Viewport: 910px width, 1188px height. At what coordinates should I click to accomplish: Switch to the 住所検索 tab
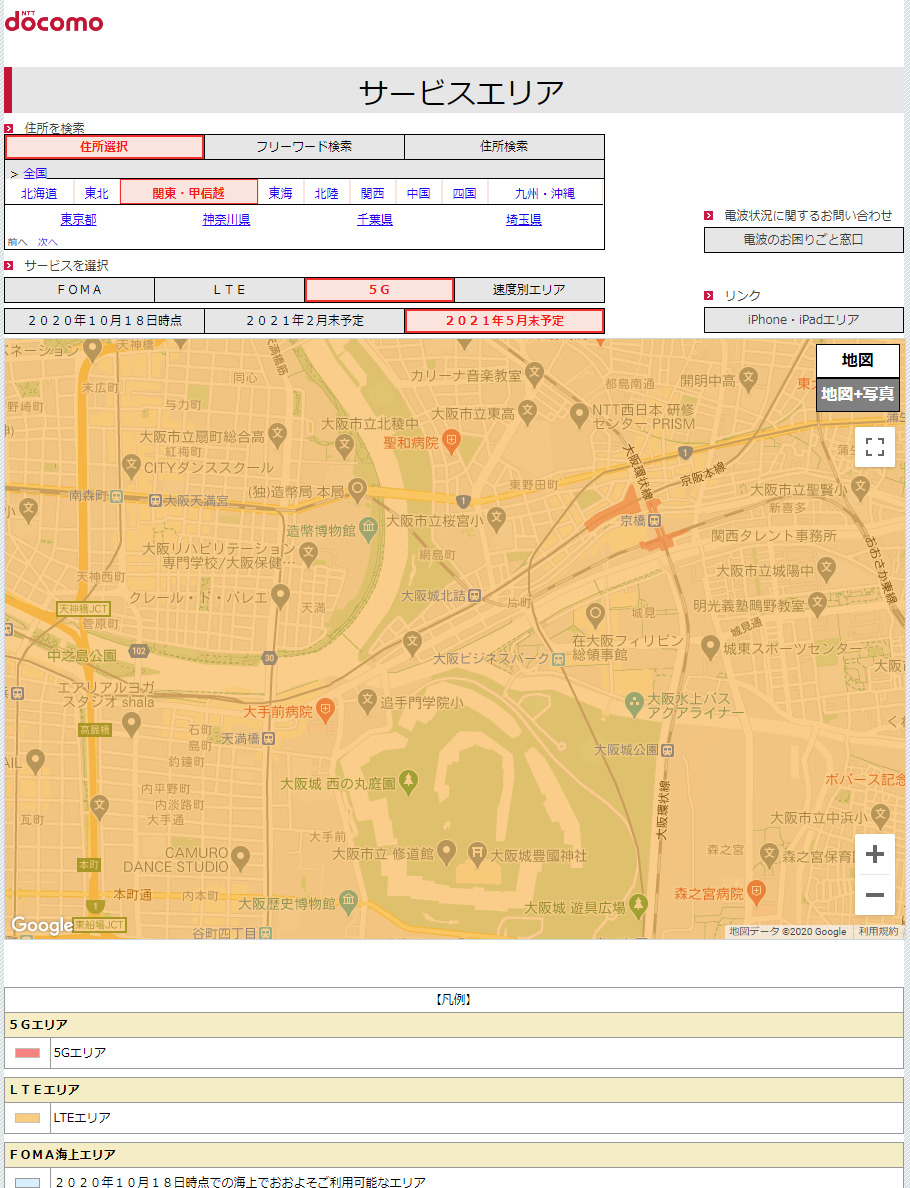click(x=504, y=147)
